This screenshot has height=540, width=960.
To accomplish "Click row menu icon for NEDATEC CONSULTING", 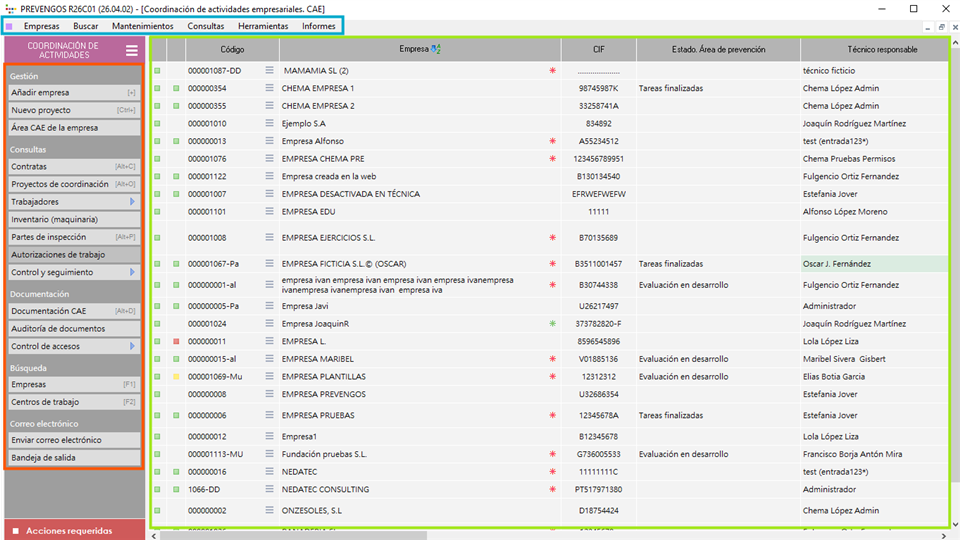I will (x=268, y=489).
